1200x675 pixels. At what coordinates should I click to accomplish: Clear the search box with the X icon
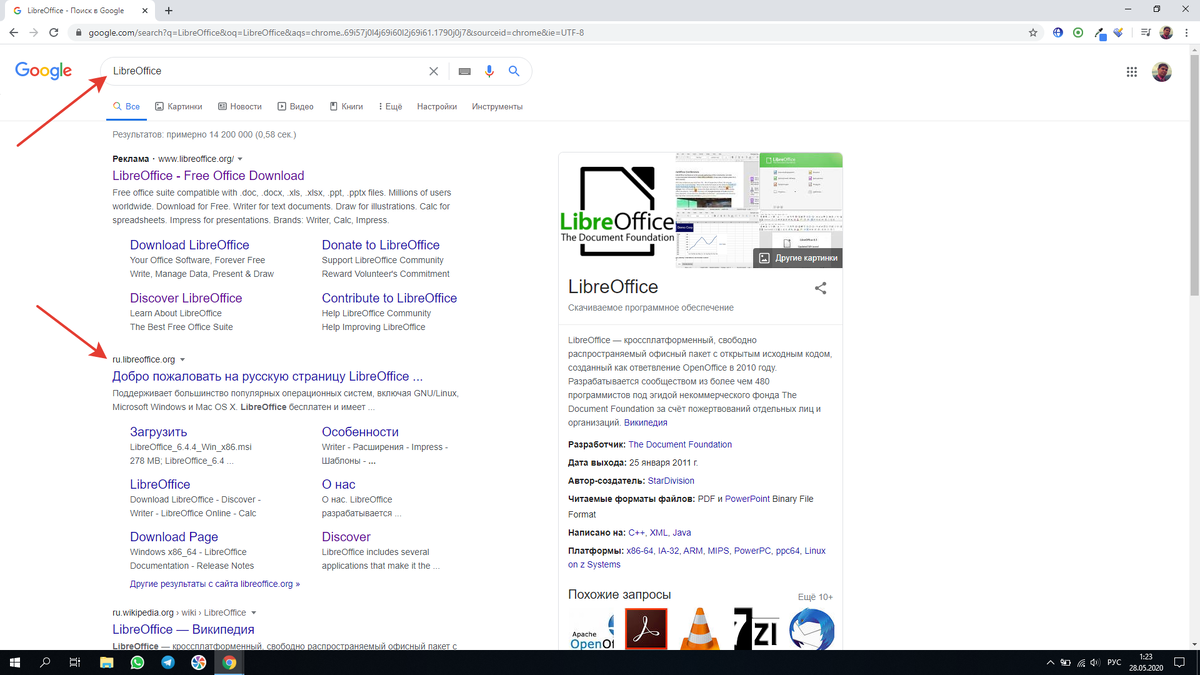(433, 71)
